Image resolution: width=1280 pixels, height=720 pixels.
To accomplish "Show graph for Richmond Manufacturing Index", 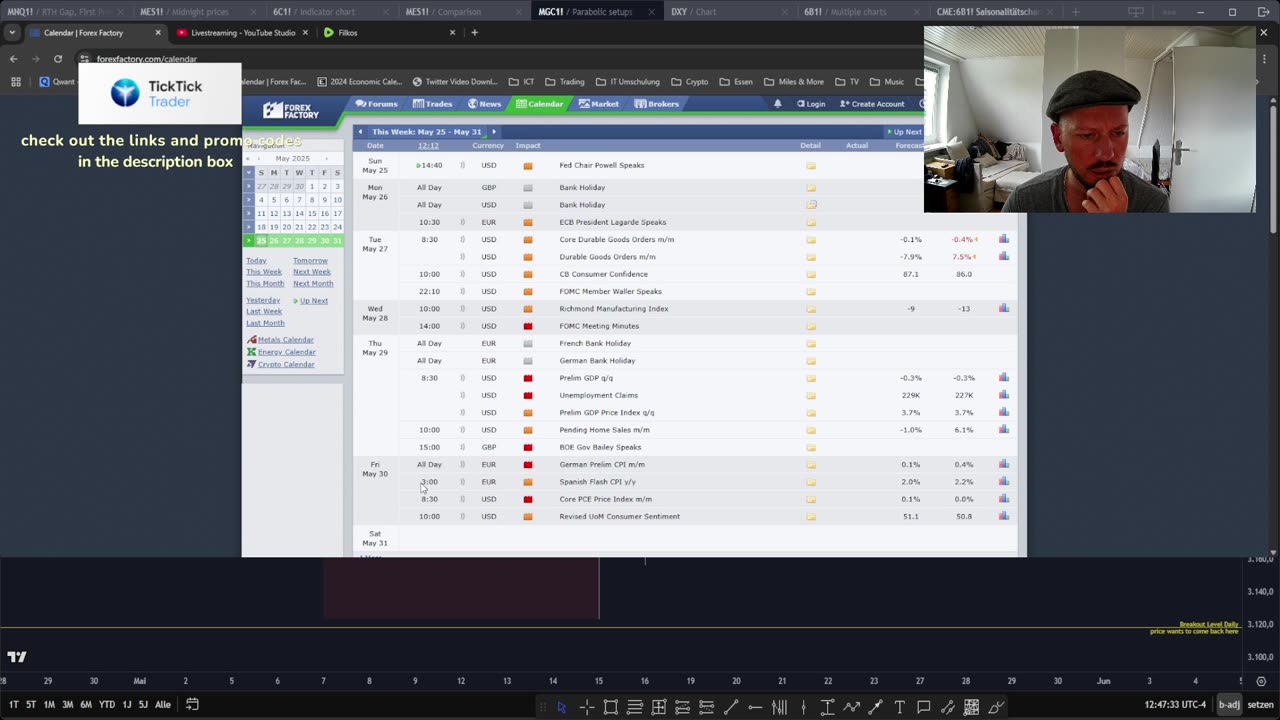I will coord(1003,308).
